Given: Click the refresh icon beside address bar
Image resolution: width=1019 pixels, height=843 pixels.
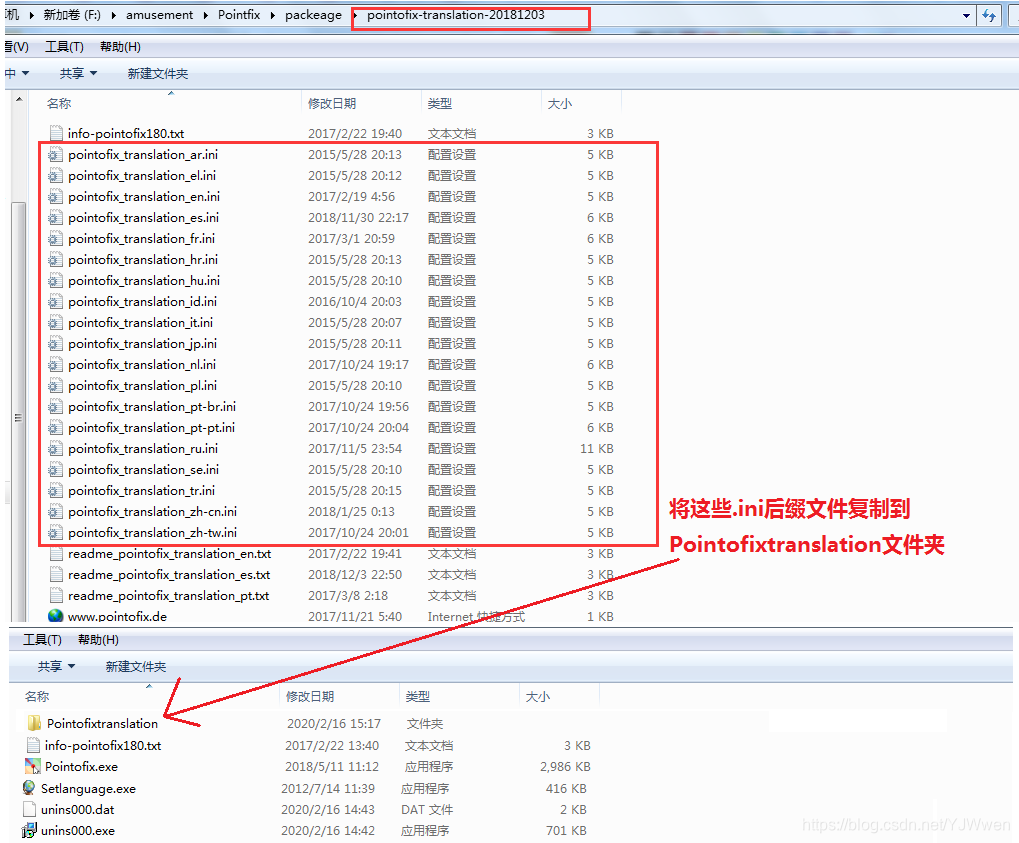Looking at the screenshot, I should coord(988,15).
